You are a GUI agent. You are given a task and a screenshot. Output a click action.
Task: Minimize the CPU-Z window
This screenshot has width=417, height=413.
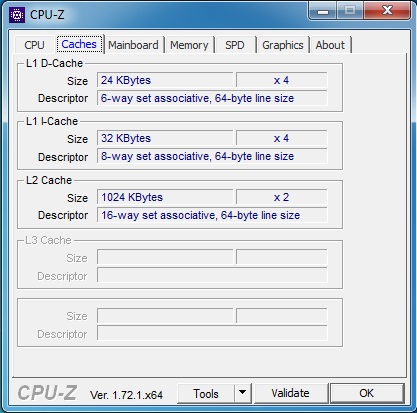323,11
